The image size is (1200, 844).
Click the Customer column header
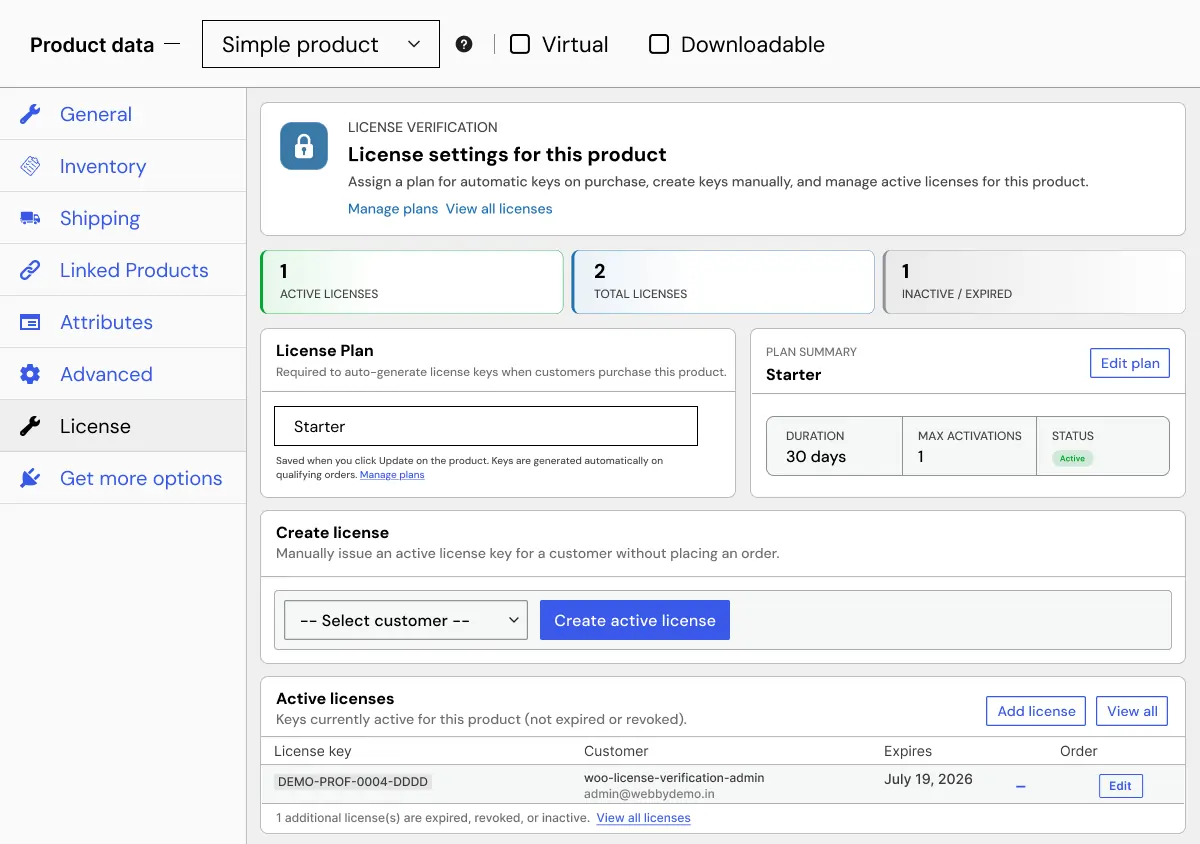pyautogui.click(x=616, y=751)
